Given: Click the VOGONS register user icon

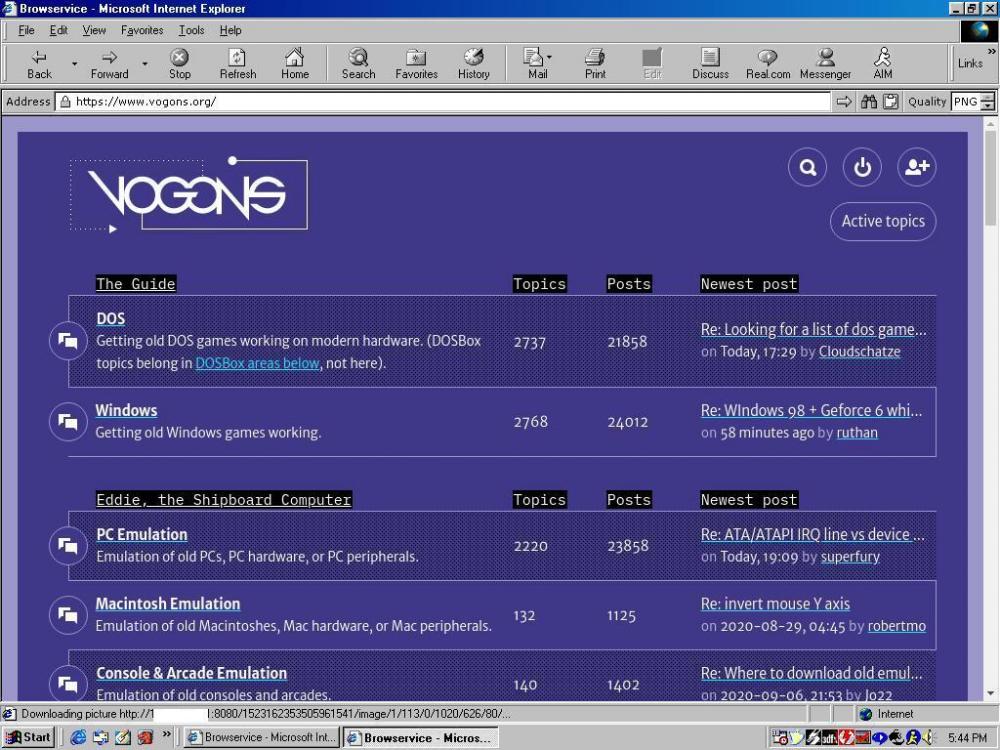Looking at the screenshot, I should click(916, 167).
